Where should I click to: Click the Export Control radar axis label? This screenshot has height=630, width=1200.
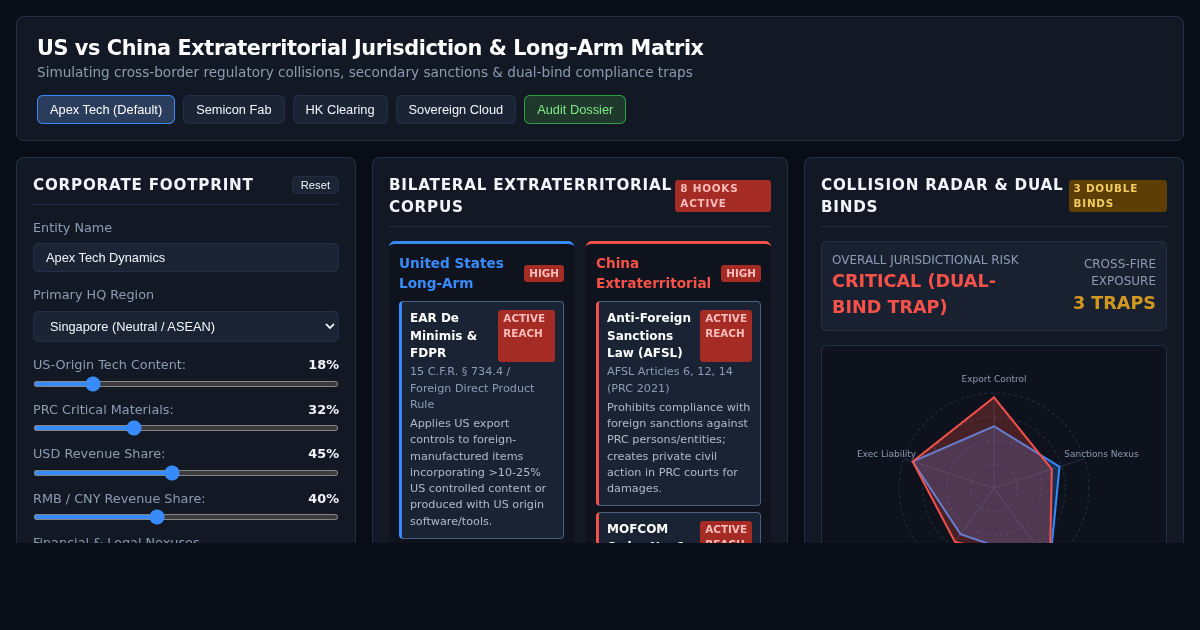pos(994,379)
